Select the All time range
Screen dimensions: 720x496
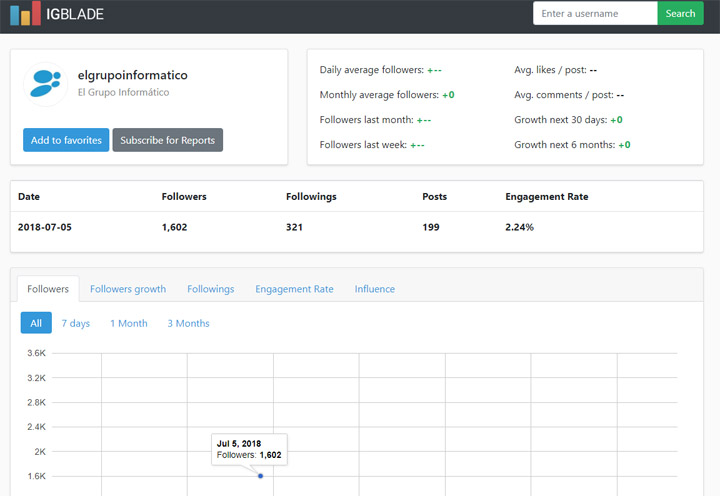36,323
